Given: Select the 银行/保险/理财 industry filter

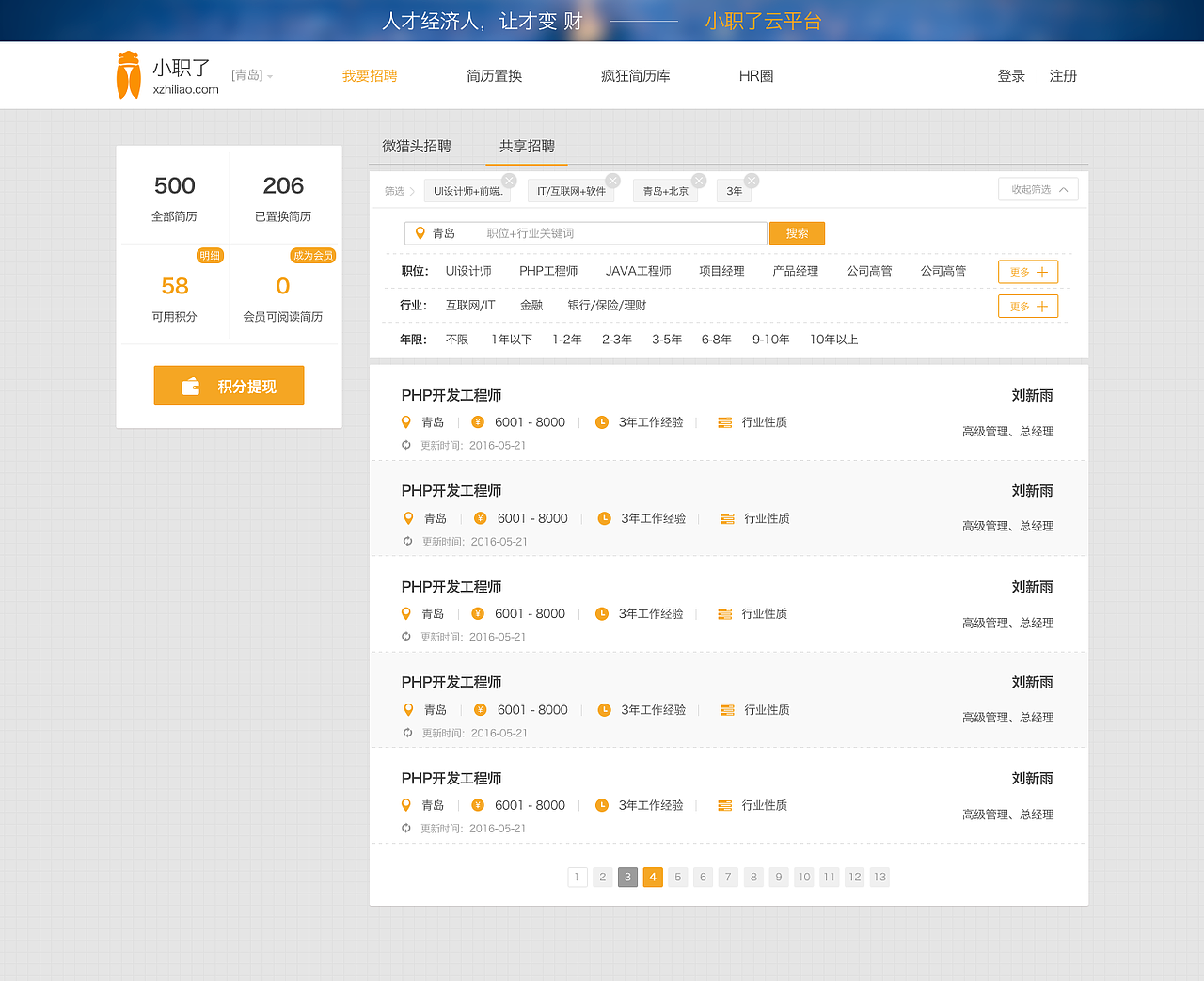Looking at the screenshot, I should (607, 306).
